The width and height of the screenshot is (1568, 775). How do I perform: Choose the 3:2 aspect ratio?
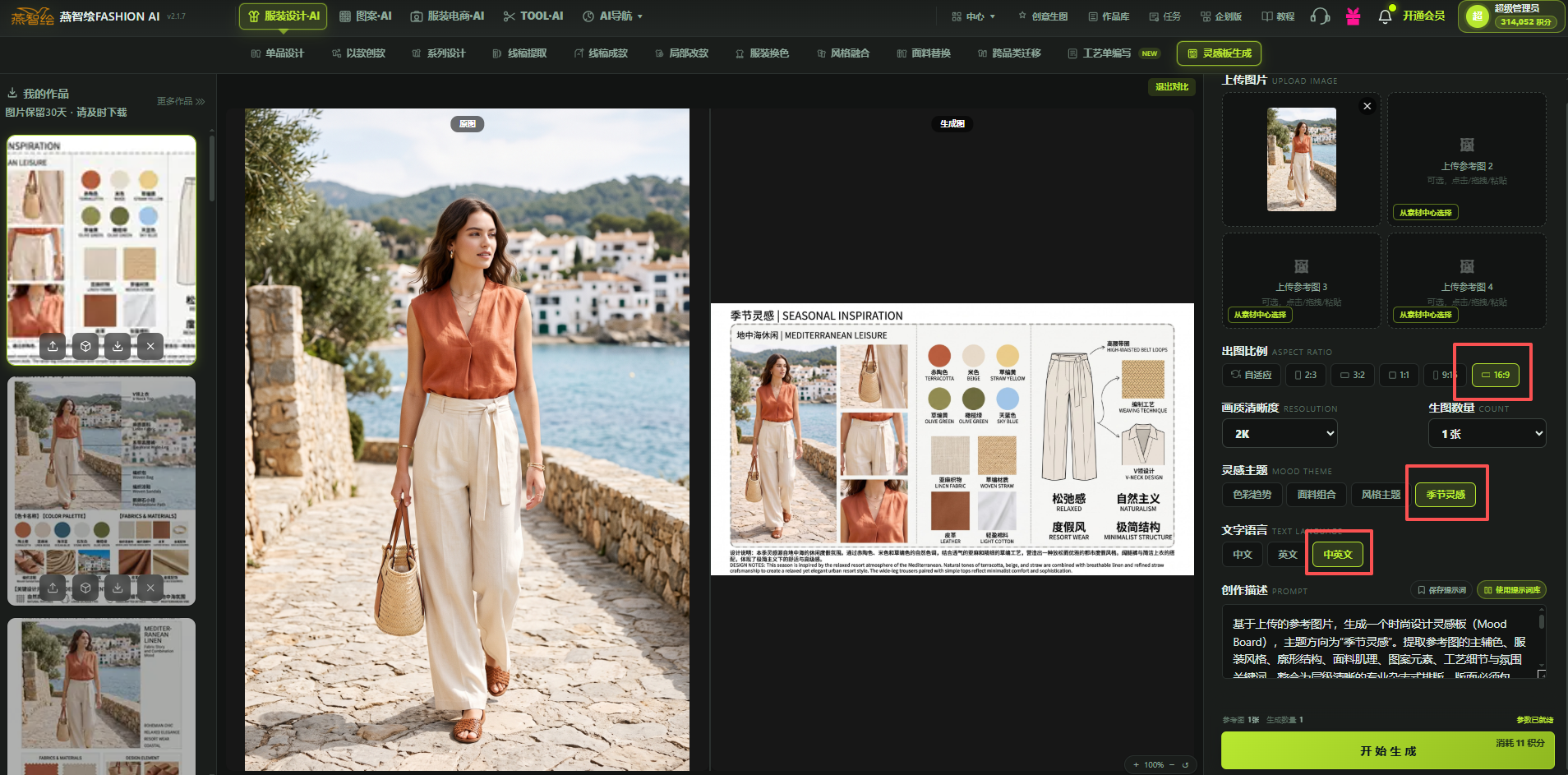tap(1353, 375)
